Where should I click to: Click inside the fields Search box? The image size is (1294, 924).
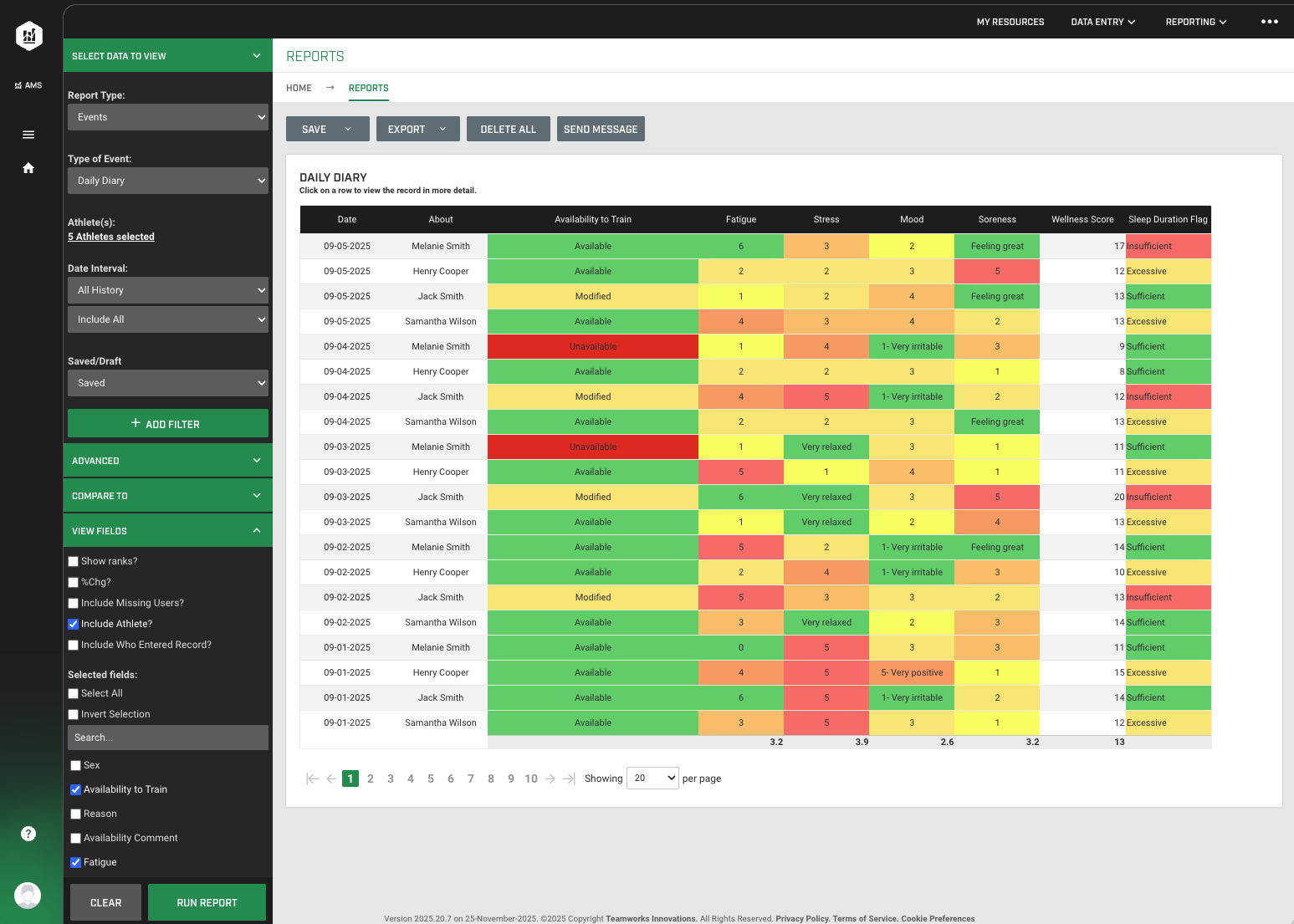[x=167, y=738]
